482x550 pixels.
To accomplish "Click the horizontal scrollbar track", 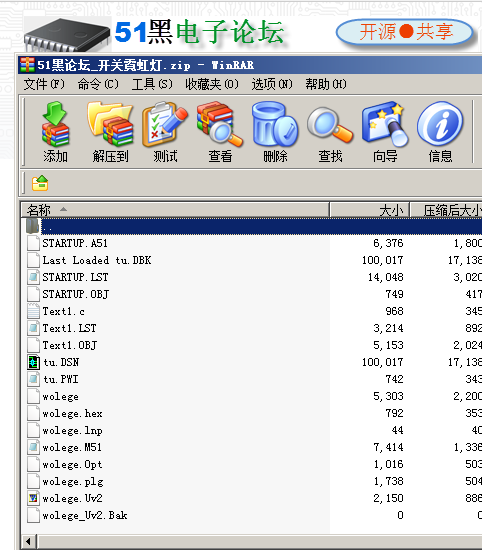I will click(x=260, y=542).
